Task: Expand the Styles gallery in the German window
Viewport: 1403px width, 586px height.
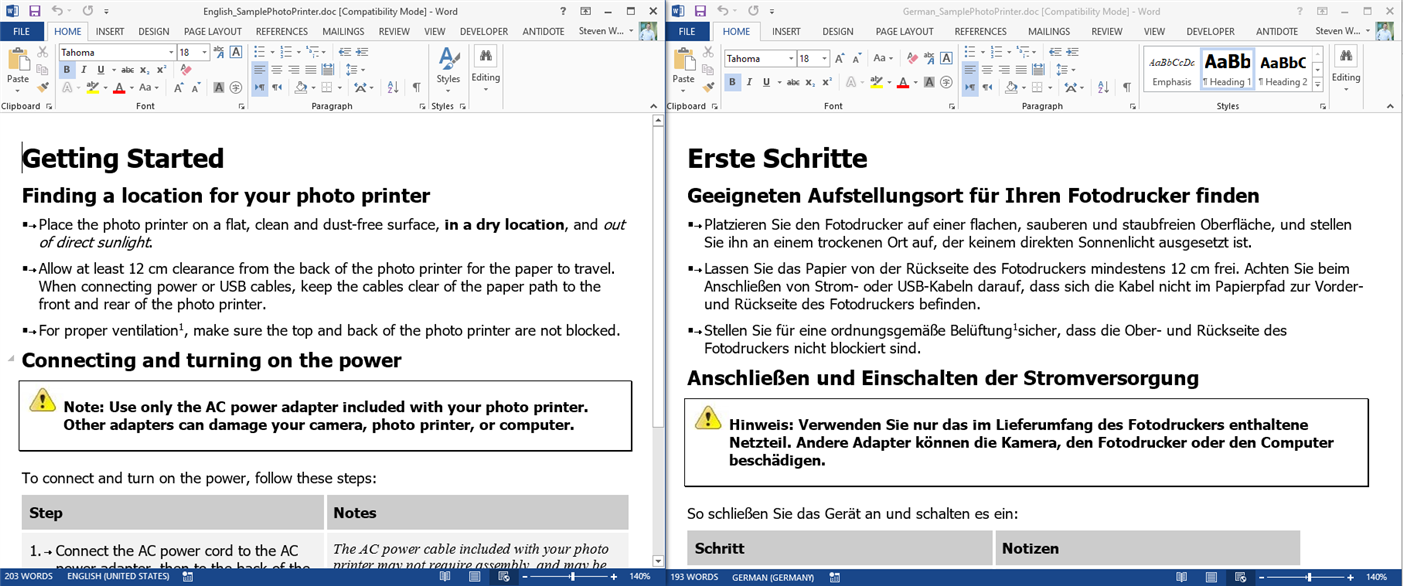Action: (1318, 85)
